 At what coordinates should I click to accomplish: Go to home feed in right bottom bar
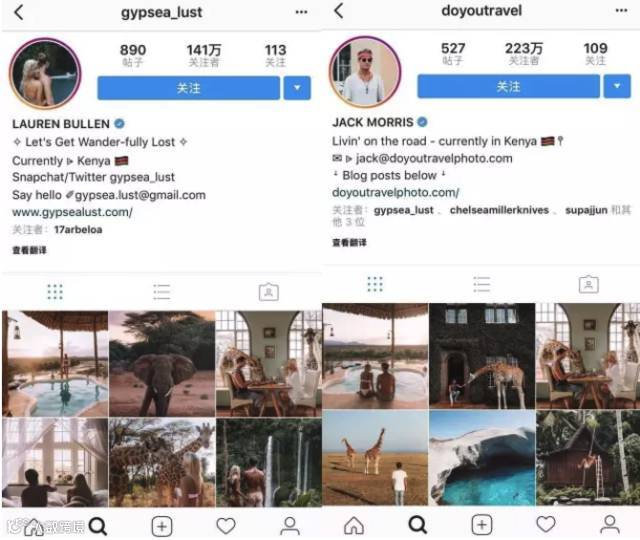pyautogui.click(x=354, y=525)
